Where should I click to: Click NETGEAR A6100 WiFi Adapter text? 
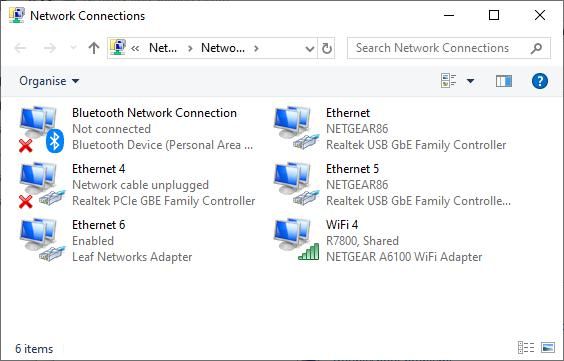(404, 257)
